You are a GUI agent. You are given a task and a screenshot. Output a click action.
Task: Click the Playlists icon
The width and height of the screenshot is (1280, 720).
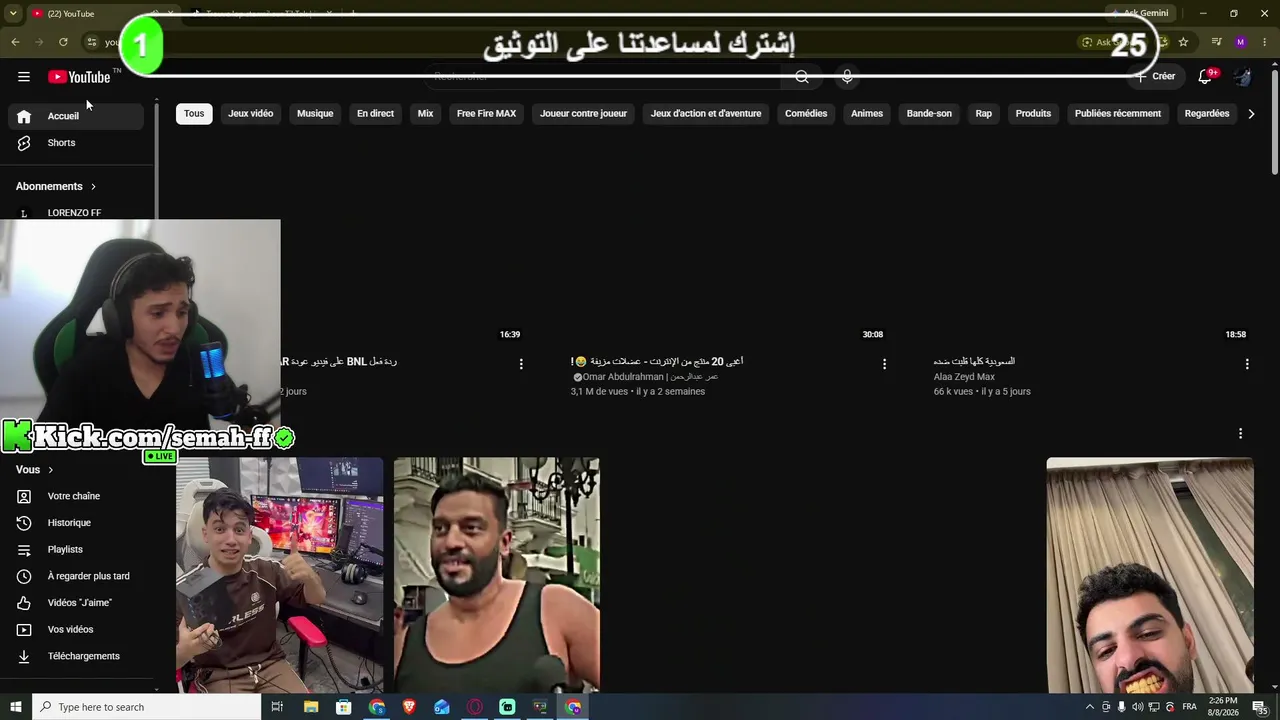(x=24, y=549)
